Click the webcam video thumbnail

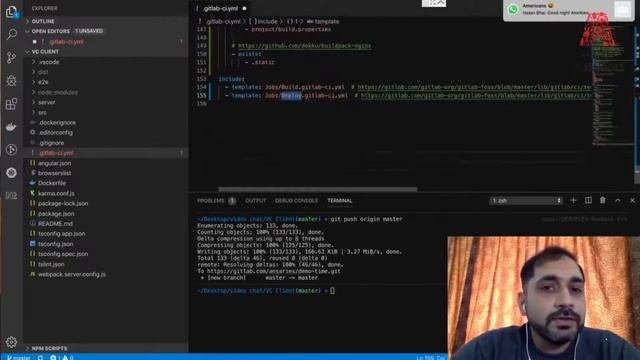pos(544,298)
